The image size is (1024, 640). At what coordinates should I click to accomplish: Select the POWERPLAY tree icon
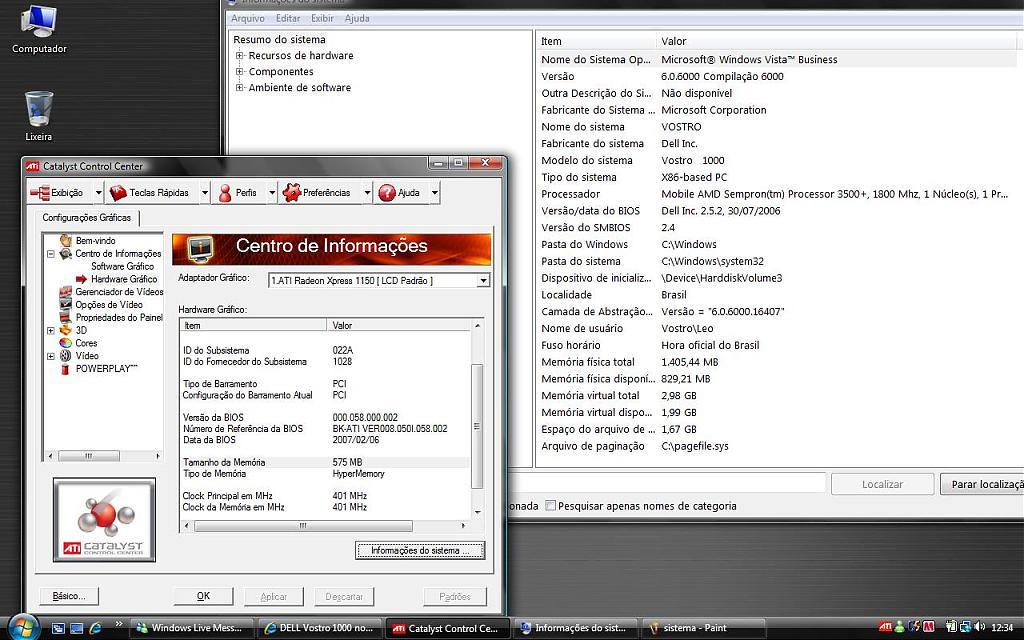point(65,369)
